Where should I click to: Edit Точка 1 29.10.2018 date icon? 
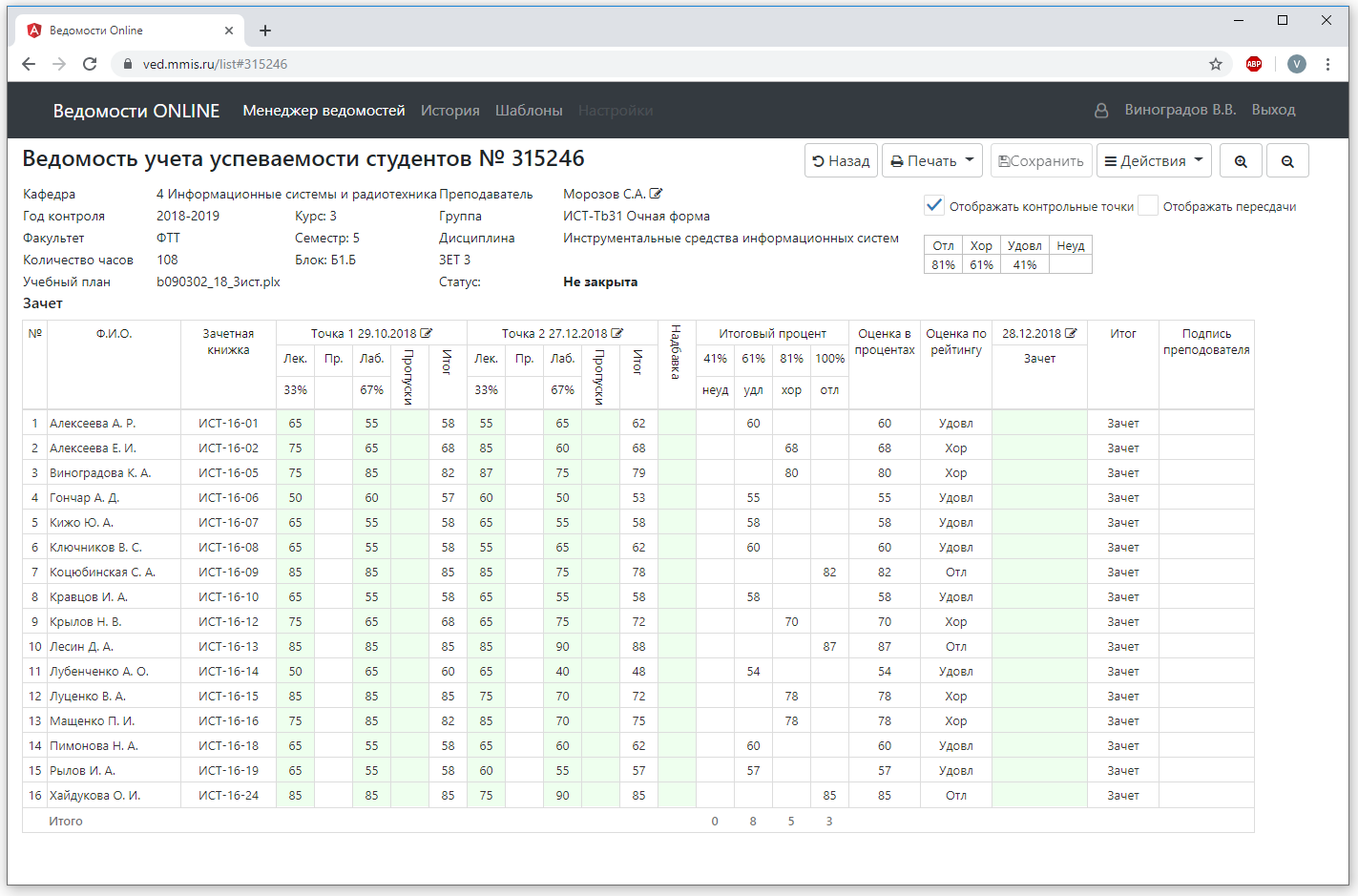(x=427, y=333)
